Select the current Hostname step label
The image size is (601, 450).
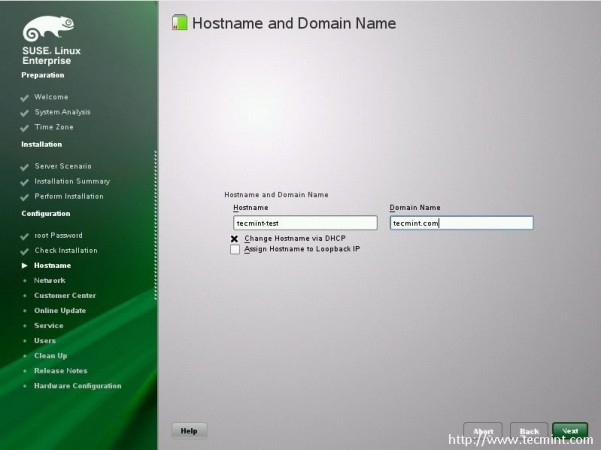pyautogui.click(x=53, y=265)
